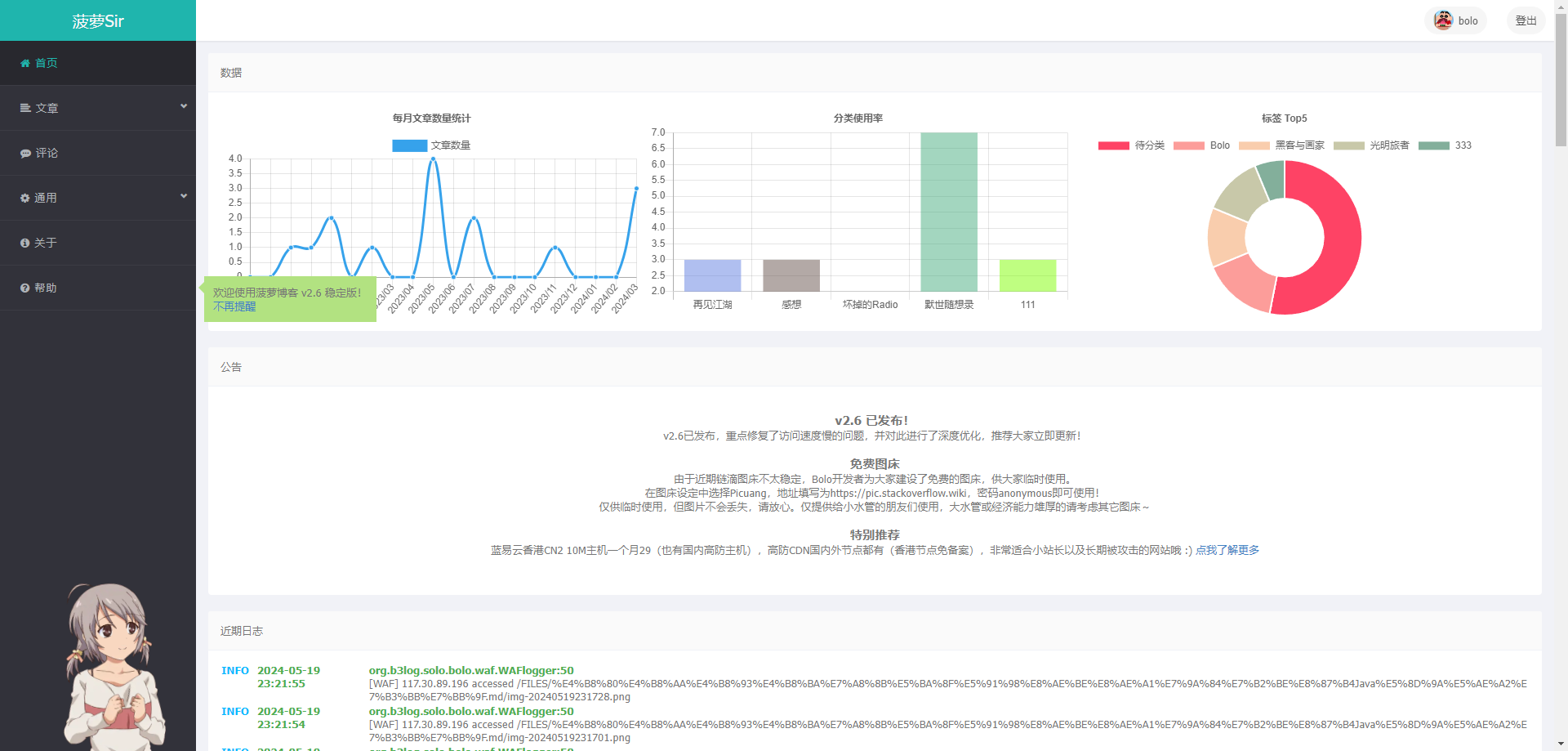This screenshot has height=751, width=1568.
Task: Open the 评论 menu item
Action: pos(98,153)
